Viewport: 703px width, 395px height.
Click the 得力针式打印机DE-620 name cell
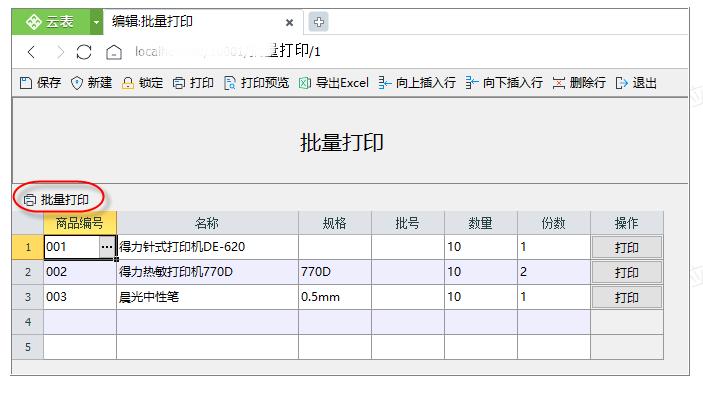[x=208, y=247]
